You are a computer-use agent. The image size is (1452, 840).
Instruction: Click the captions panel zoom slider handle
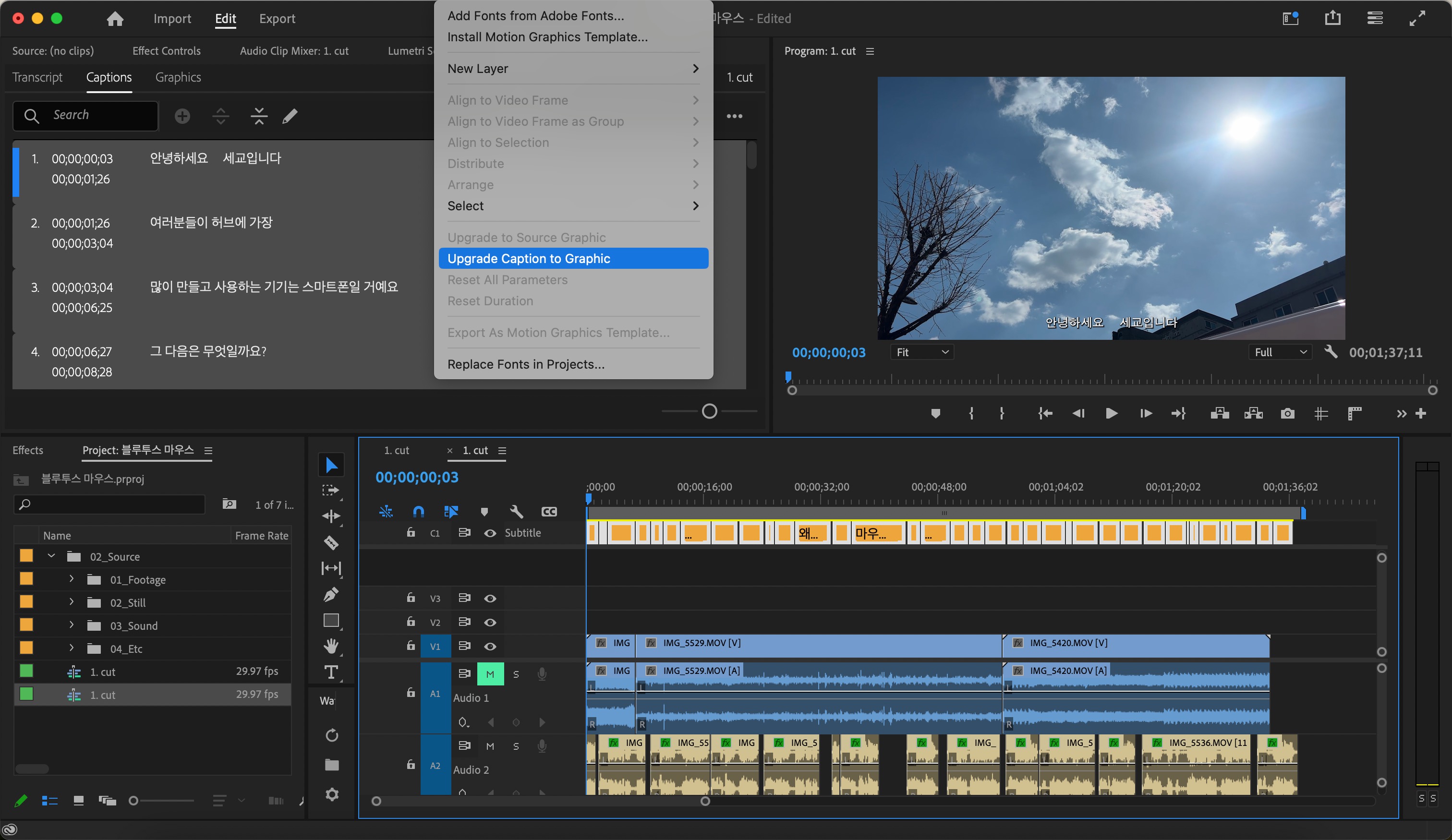[709, 411]
